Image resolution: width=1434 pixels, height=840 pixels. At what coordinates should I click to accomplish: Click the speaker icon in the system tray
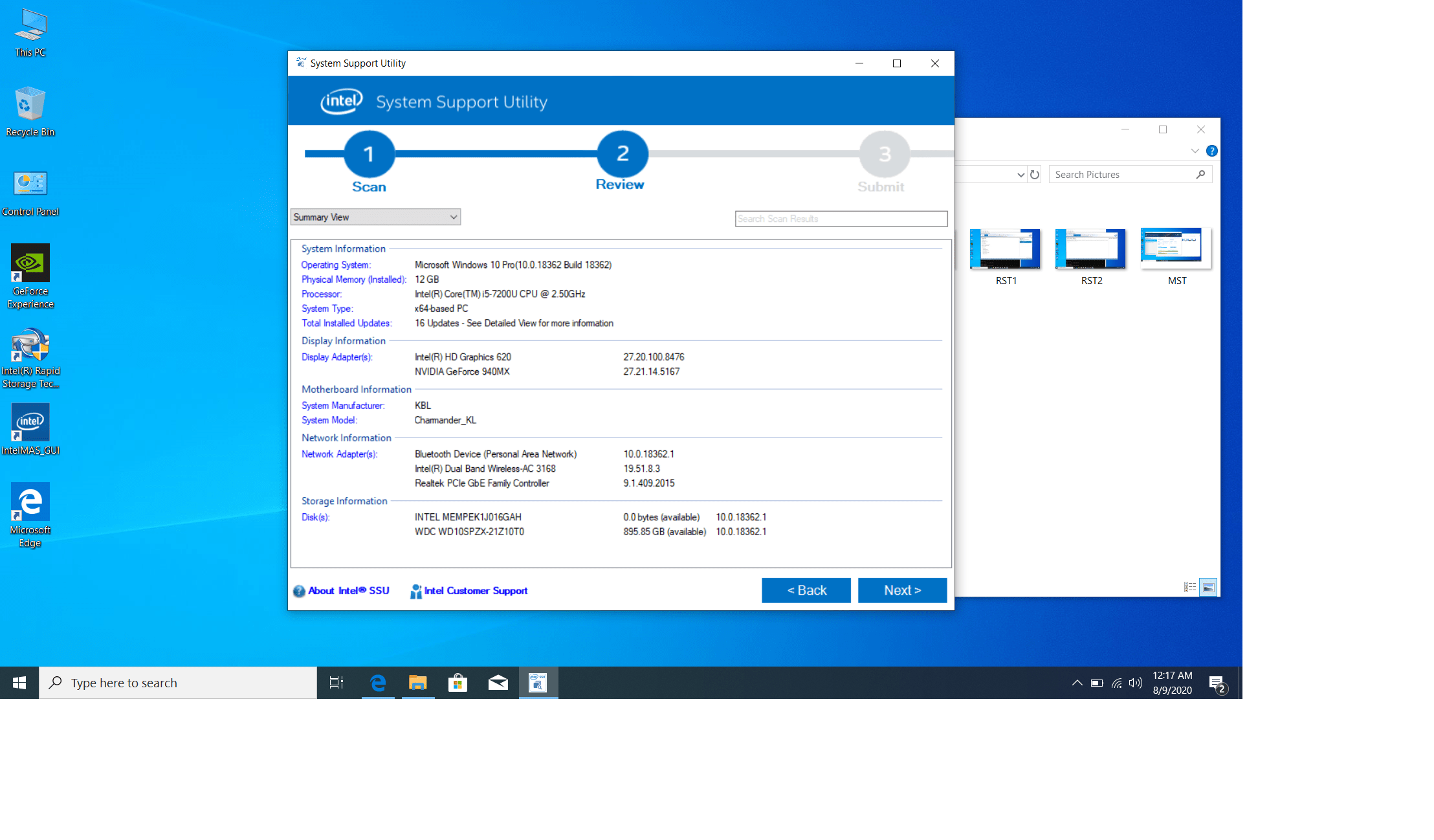[1136, 682]
